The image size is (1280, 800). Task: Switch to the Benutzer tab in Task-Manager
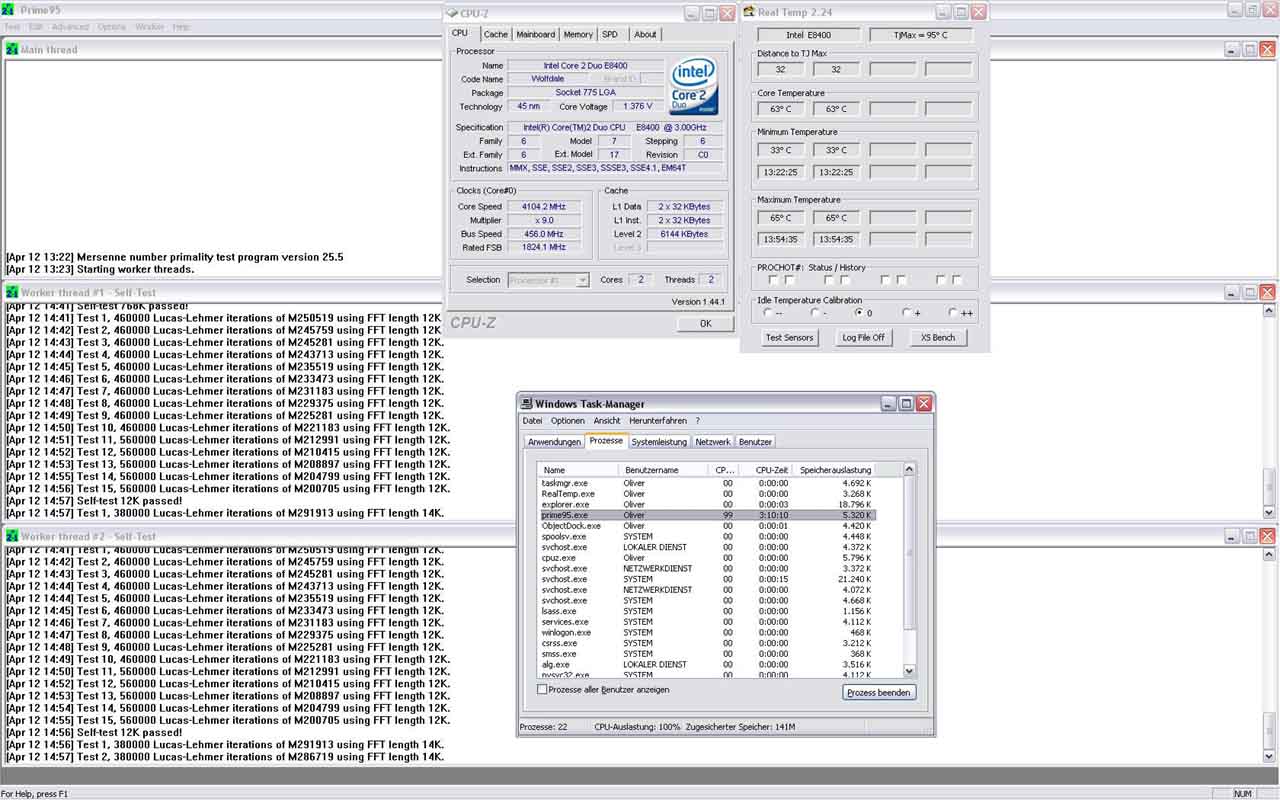[755, 442]
